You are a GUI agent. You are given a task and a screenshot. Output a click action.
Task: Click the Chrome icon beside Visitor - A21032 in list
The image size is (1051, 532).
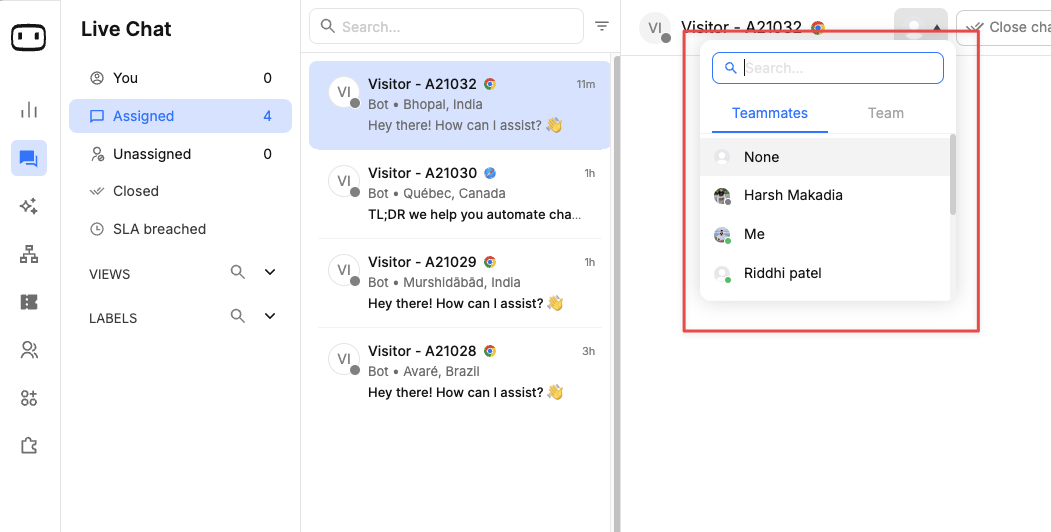click(x=490, y=84)
